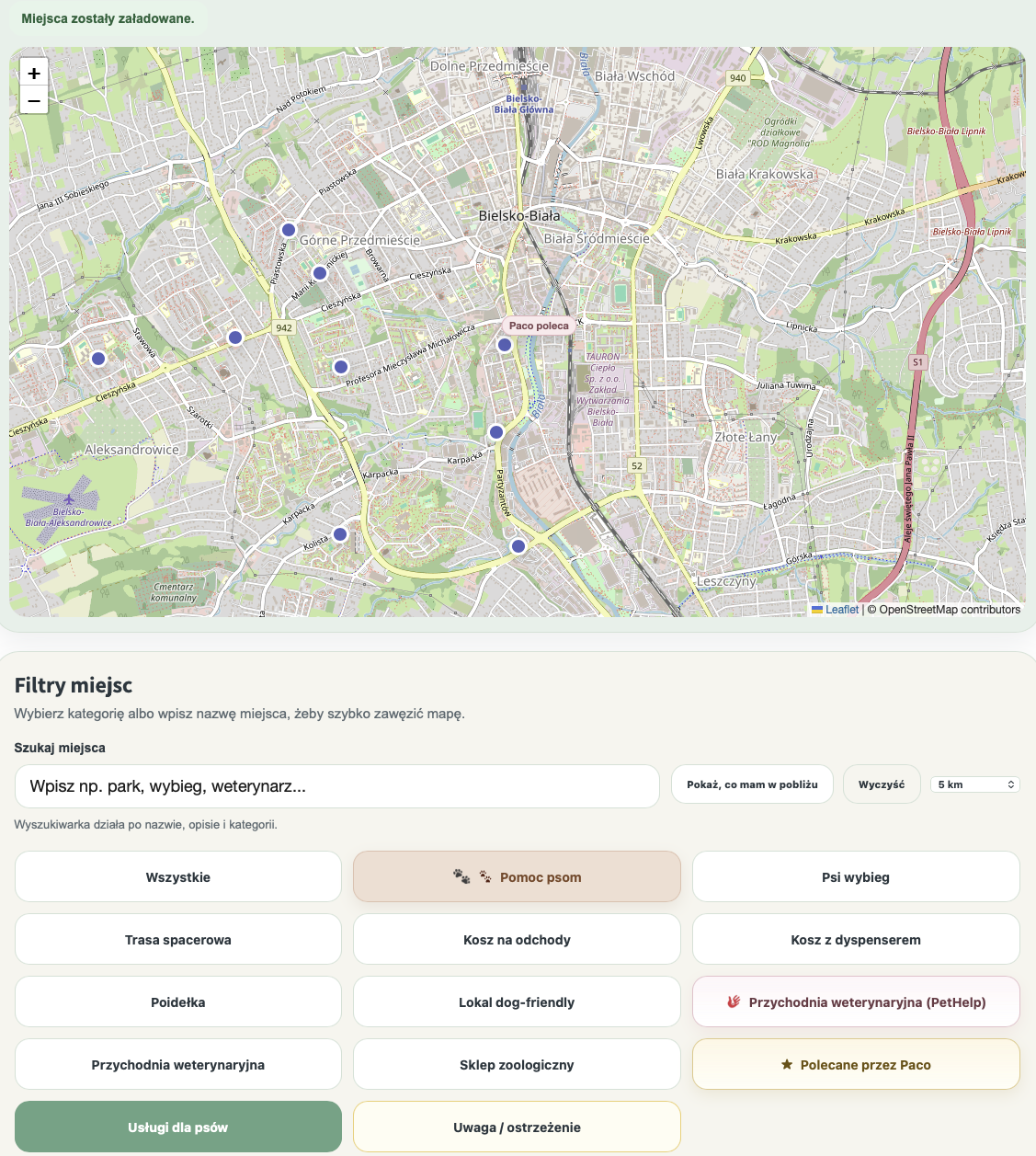
Task: Click 'Pokaż, co mam w pobliżu' button
Action: (752, 784)
